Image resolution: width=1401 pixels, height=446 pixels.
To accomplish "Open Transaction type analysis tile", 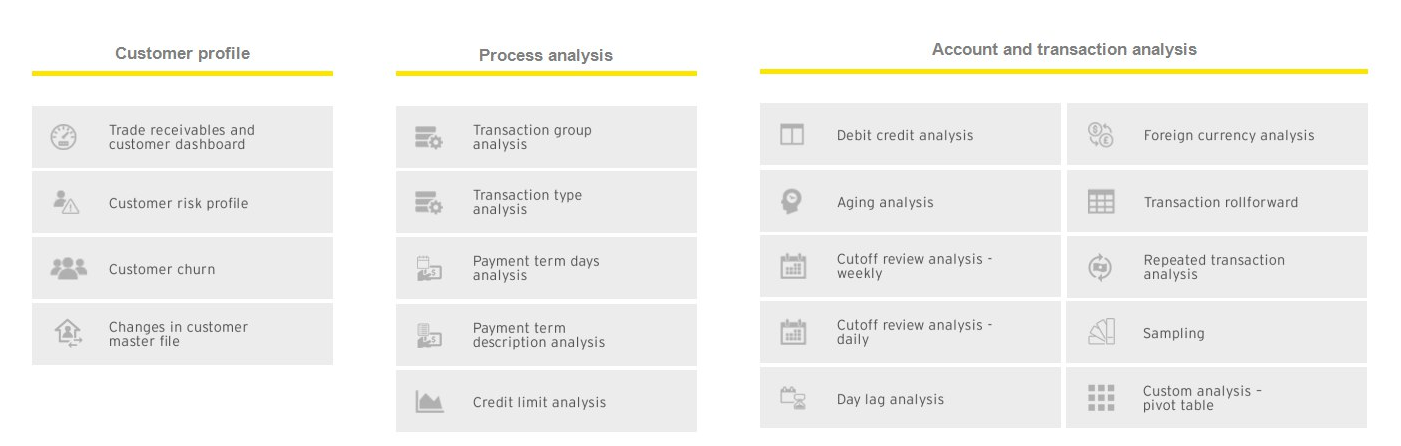I will coord(546,202).
